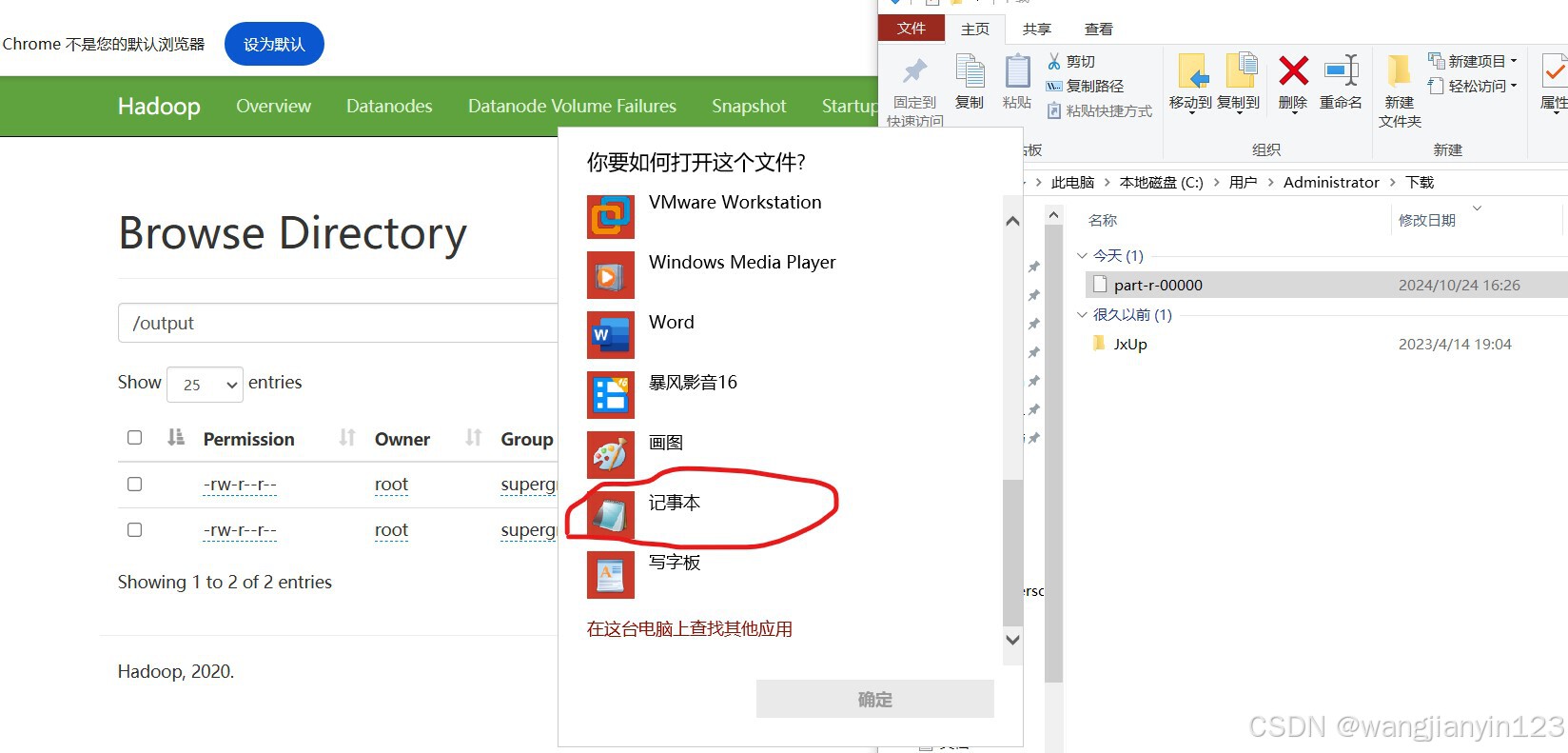Screen dimensions: 1568x753
Task: Click the 粘贴 paste icon in ribbon
Action: [x=1017, y=71]
